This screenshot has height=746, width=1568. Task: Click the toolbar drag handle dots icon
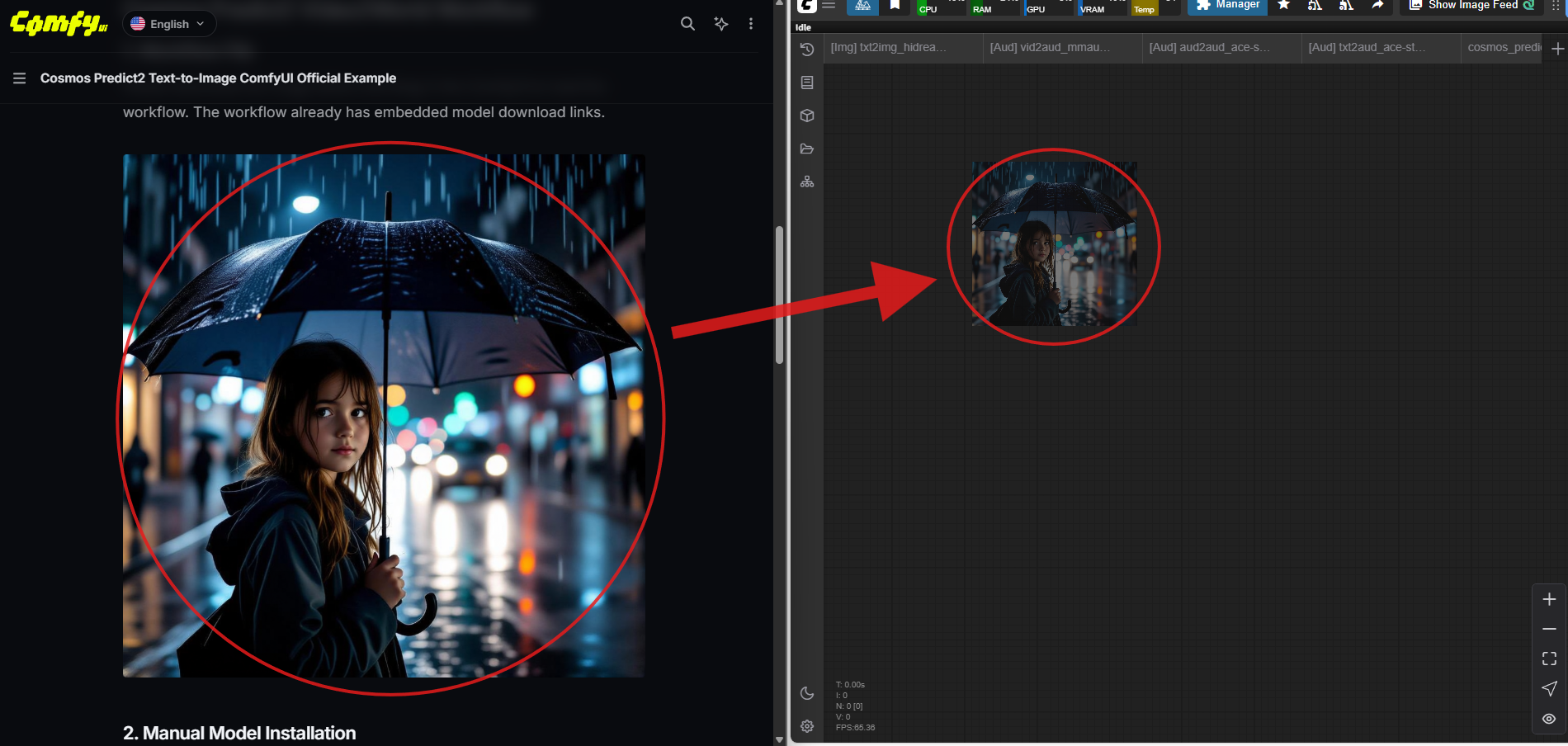pos(1556,6)
